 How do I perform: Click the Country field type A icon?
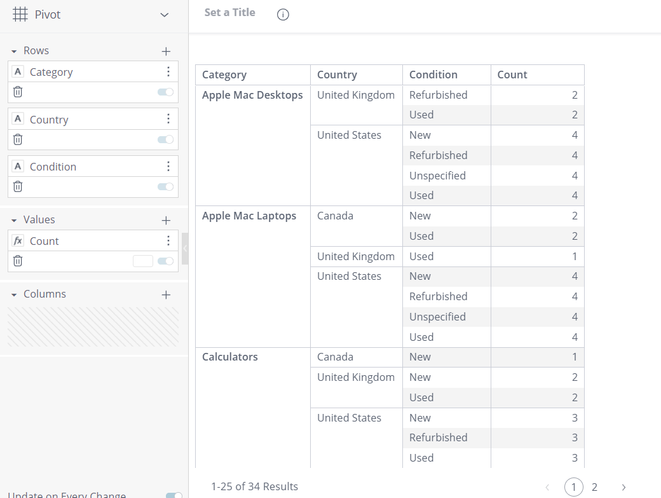18,119
